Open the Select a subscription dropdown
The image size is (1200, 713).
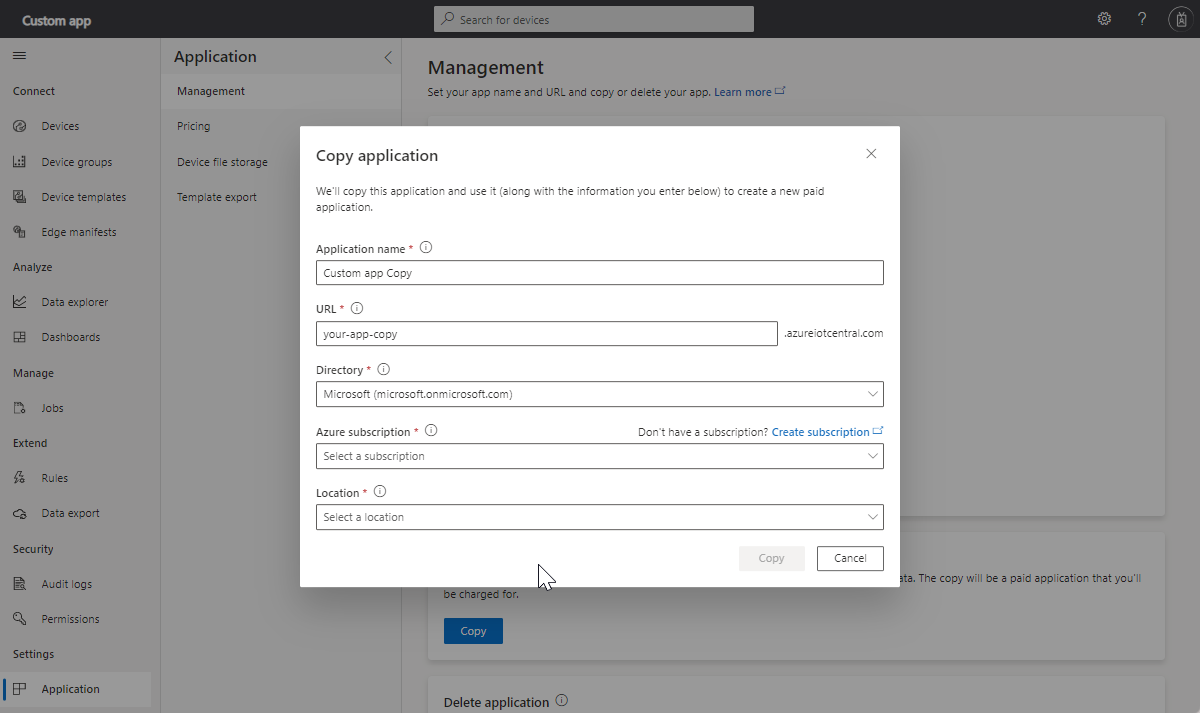(599, 456)
